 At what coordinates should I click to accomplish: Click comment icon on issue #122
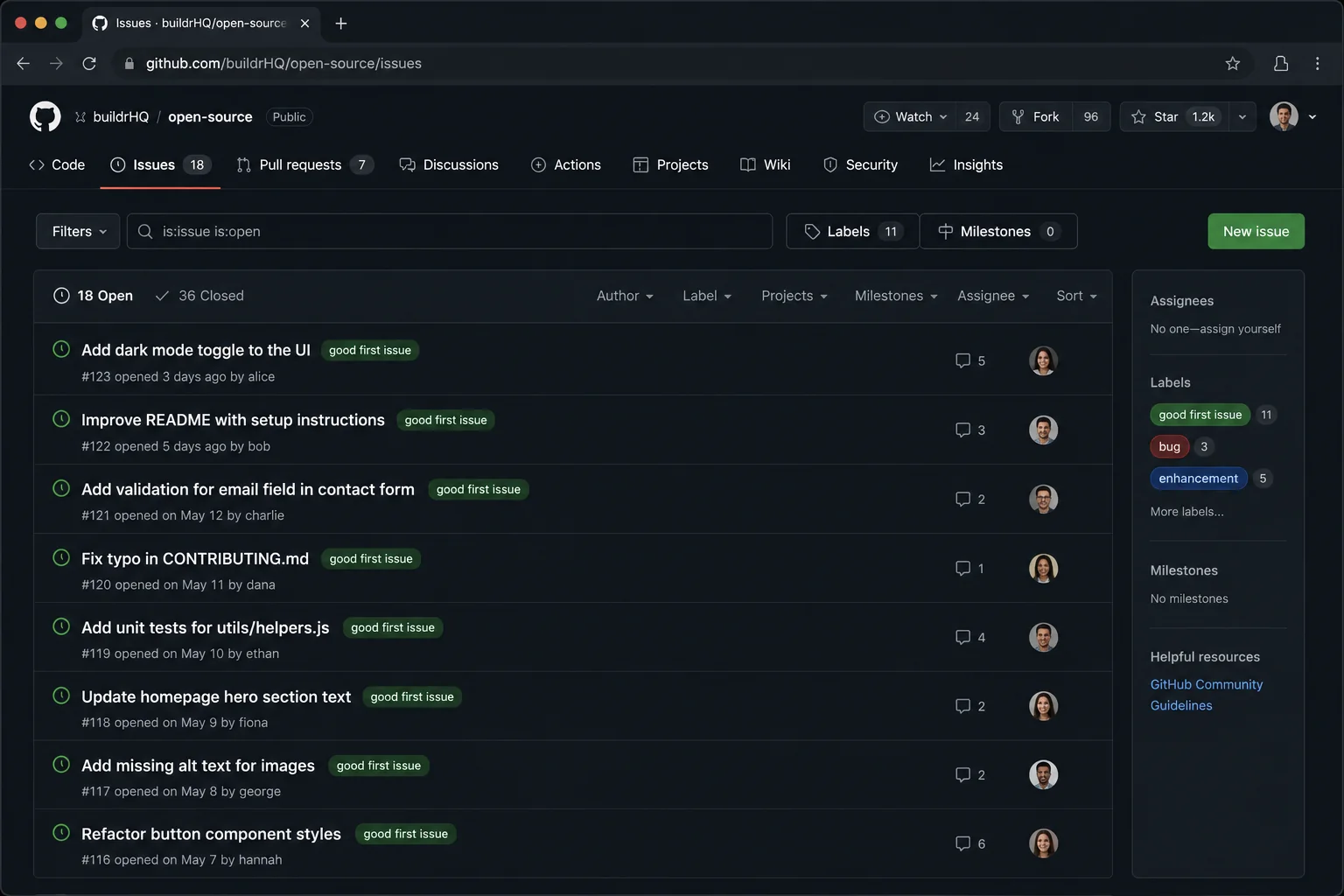coord(962,430)
